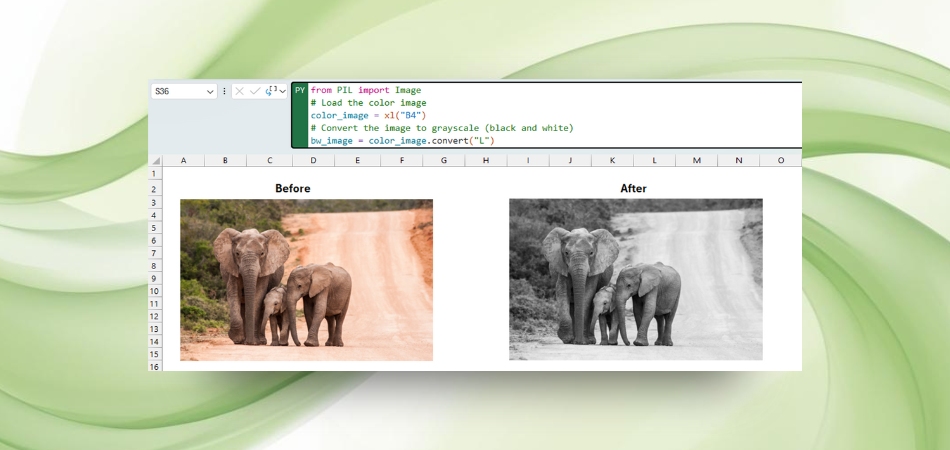950x450 pixels.
Task: Select column K header
Action: coord(612,160)
